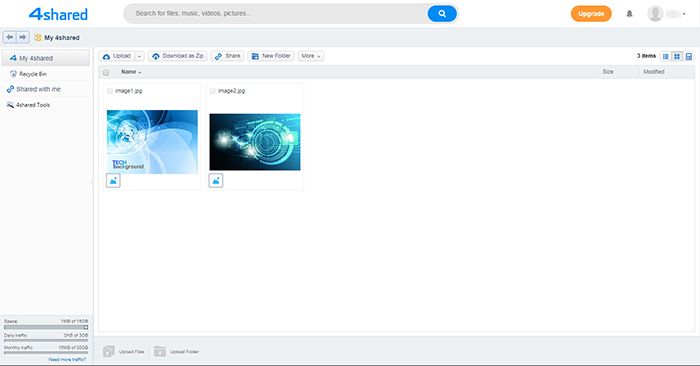Switch to the detailed preview view
The width and height of the screenshot is (700, 366).
[x=689, y=56]
